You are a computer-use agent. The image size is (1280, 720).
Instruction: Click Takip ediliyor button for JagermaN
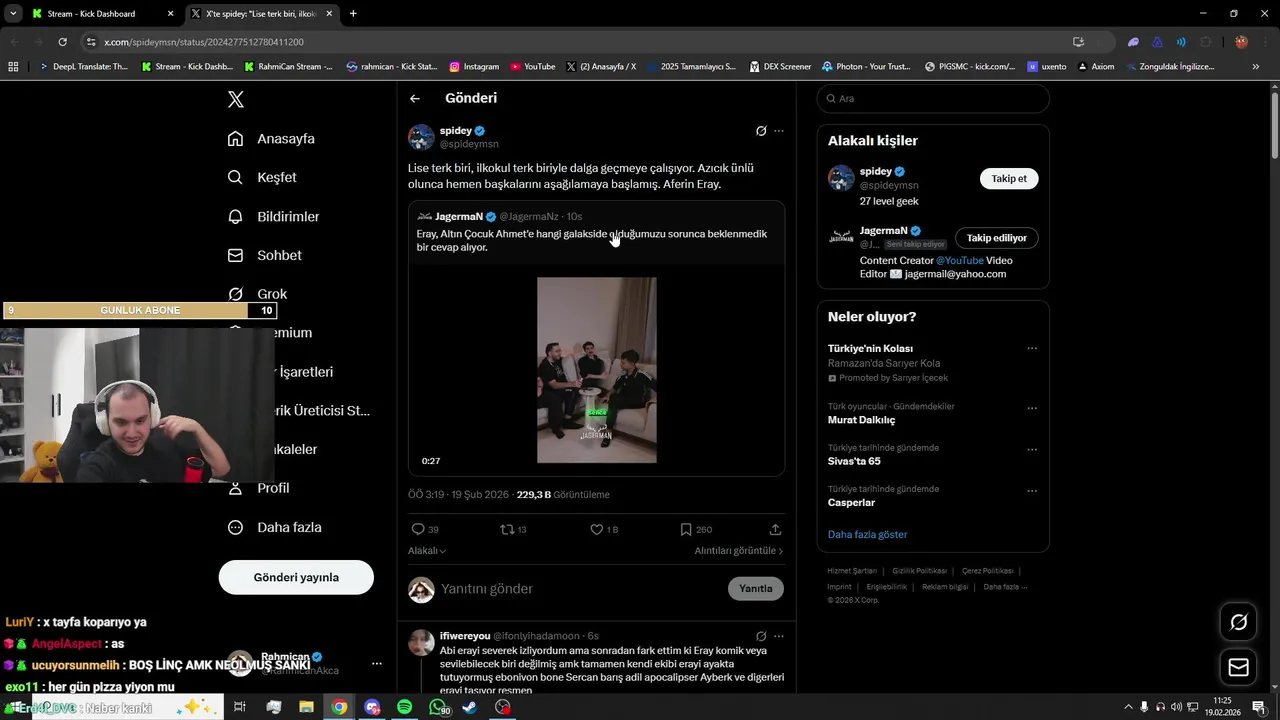coord(997,238)
